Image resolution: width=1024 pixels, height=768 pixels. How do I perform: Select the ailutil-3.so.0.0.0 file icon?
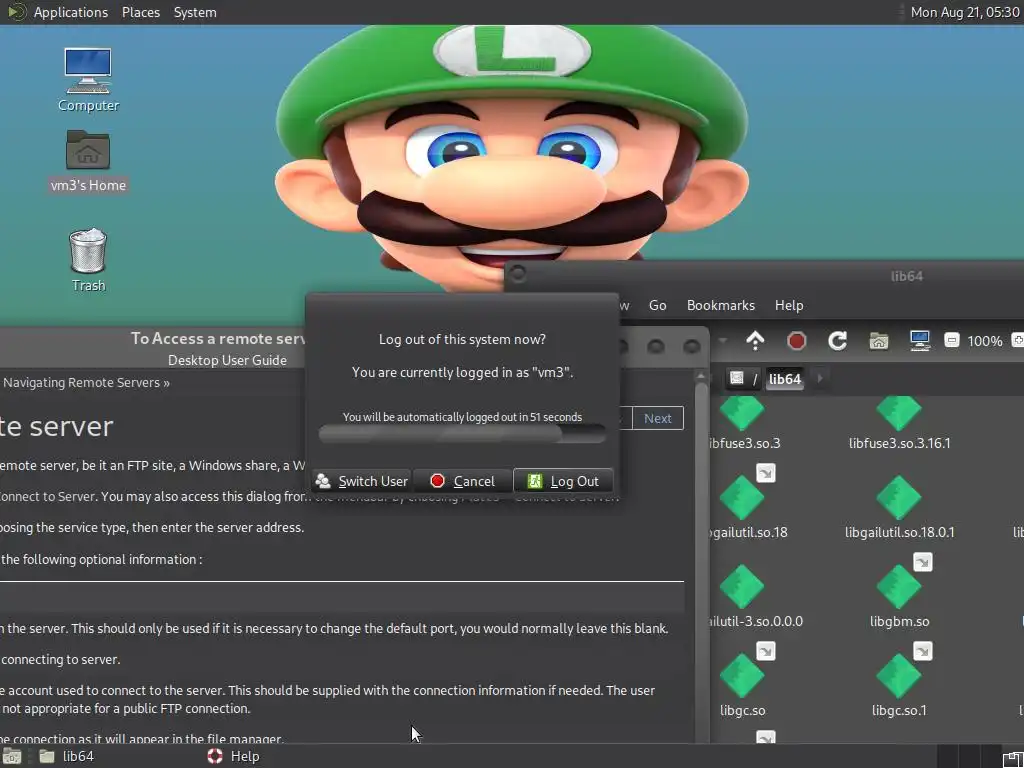(x=742, y=586)
